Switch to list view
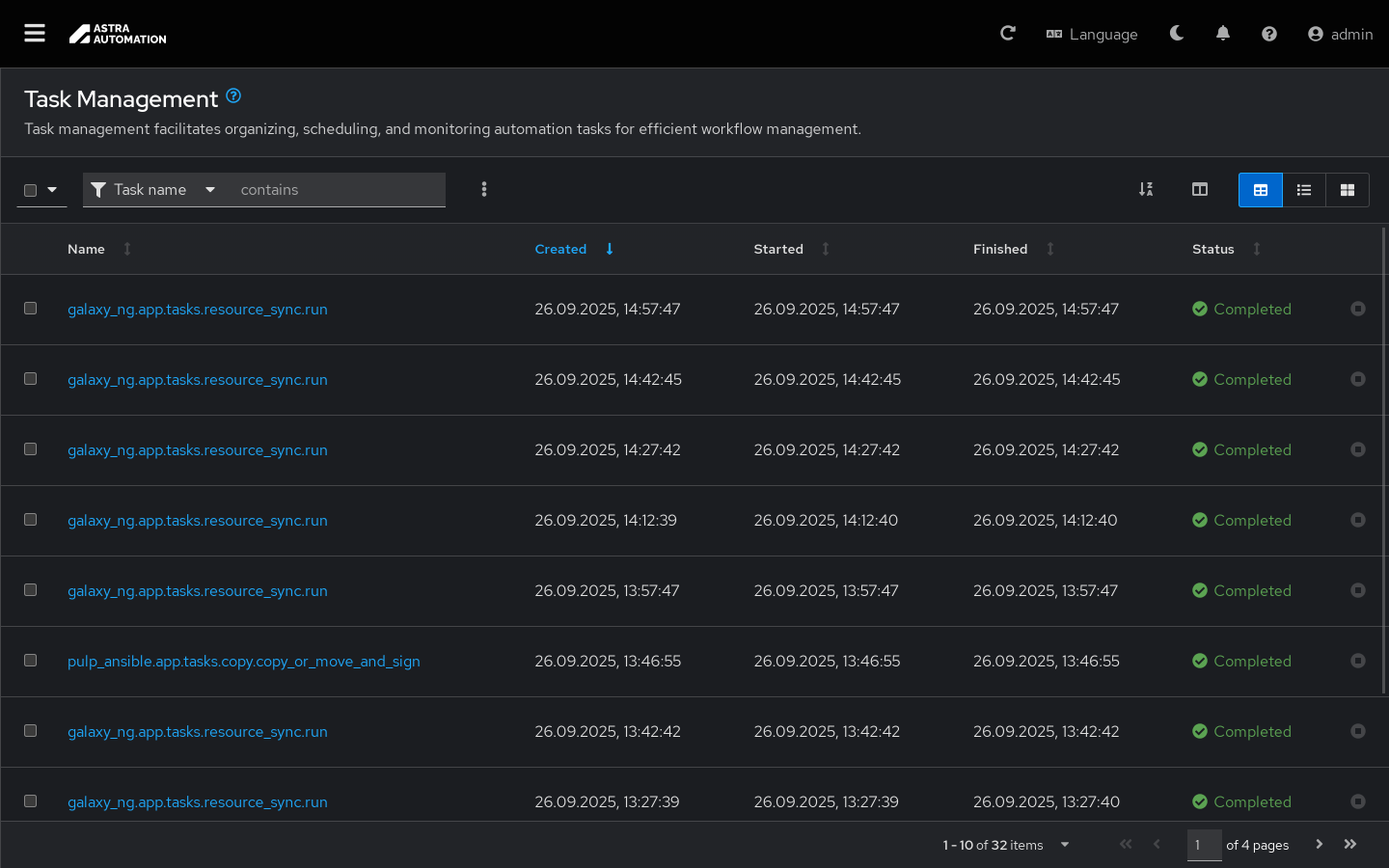1389x868 pixels. click(x=1303, y=190)
